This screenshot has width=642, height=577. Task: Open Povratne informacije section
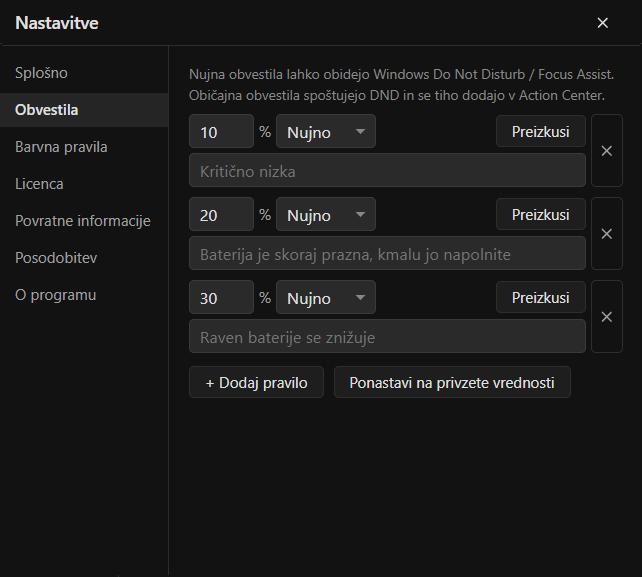84,221
